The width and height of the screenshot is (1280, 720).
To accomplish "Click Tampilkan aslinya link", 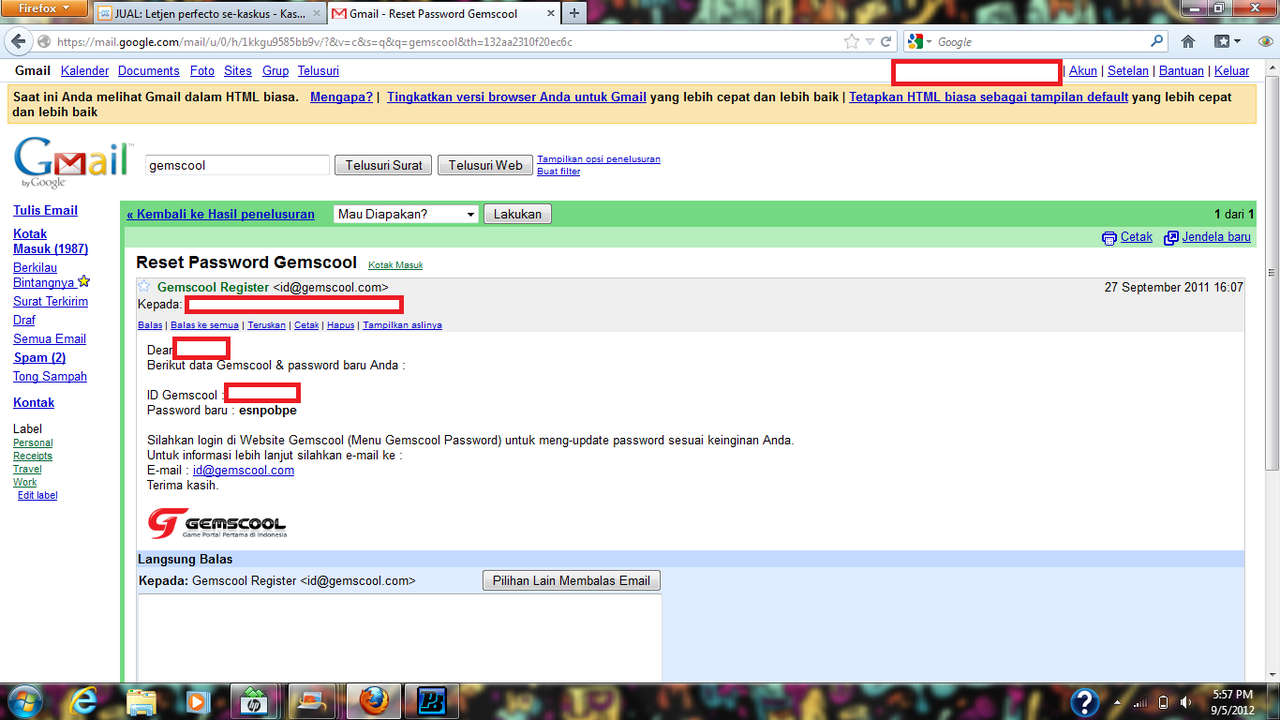I will pyautogui.click(x=402, y=325).
